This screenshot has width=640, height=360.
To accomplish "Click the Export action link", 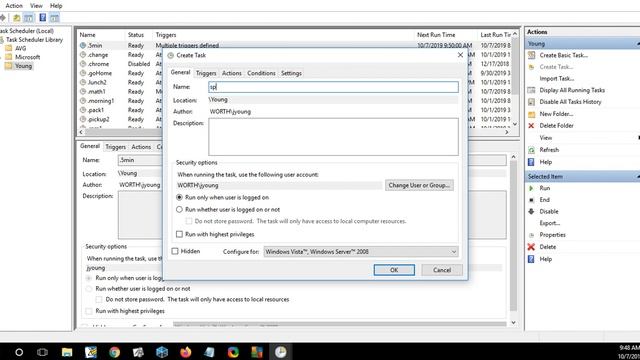I will pos(549,223).
